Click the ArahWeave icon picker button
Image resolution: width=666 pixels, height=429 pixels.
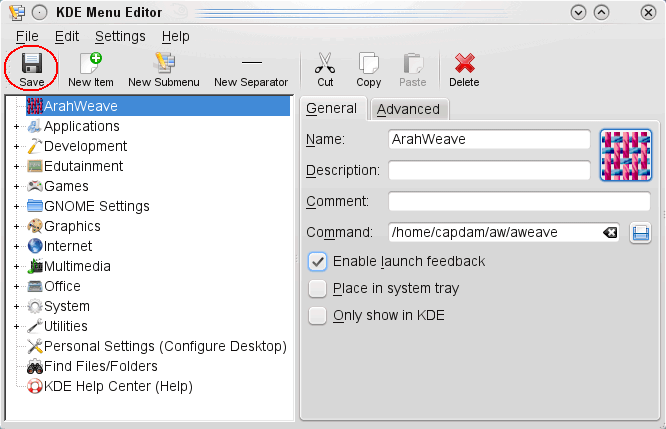point(626,155)
